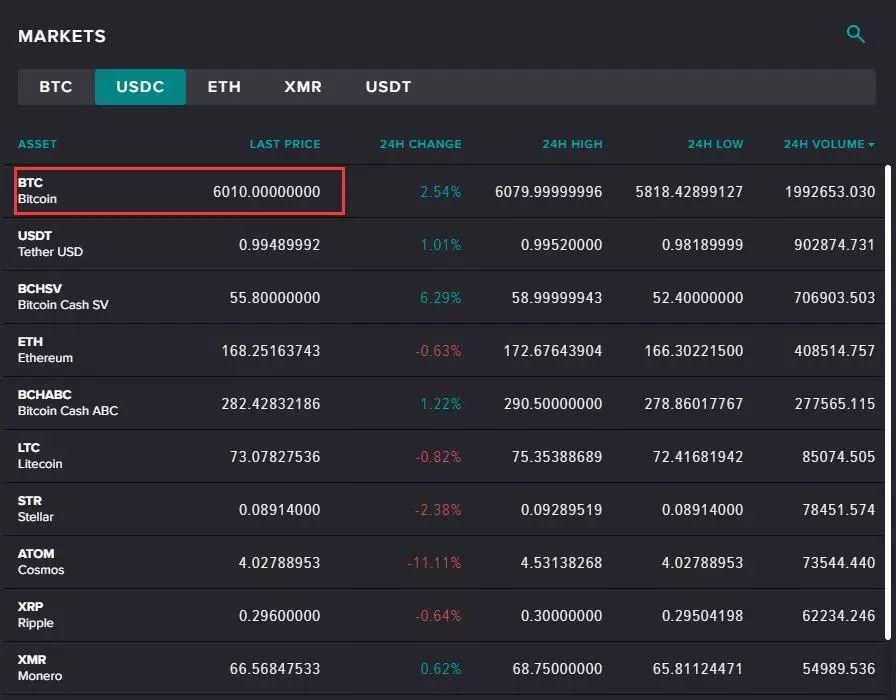Open the XMR Monero market row

[443, 669]
